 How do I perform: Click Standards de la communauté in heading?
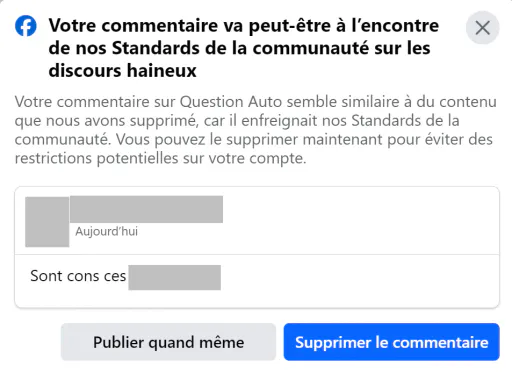[240, 48]
